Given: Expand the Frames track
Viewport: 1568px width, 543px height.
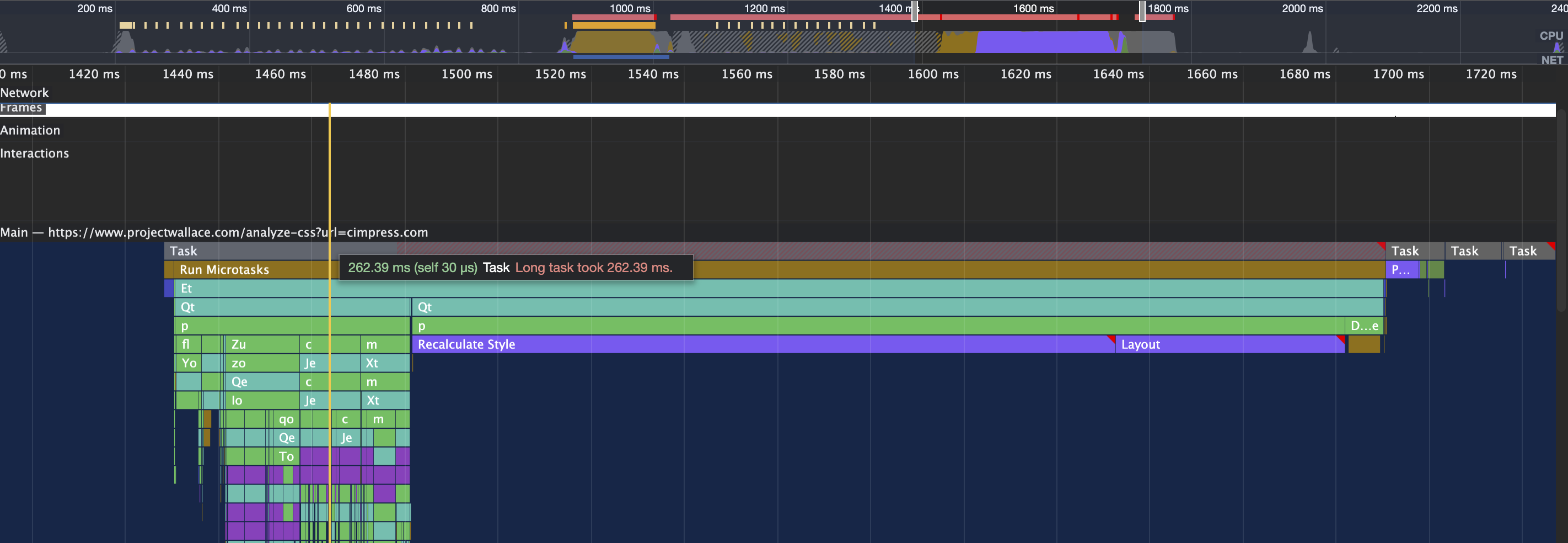Looking at the screenshot, I should [22, 108].
